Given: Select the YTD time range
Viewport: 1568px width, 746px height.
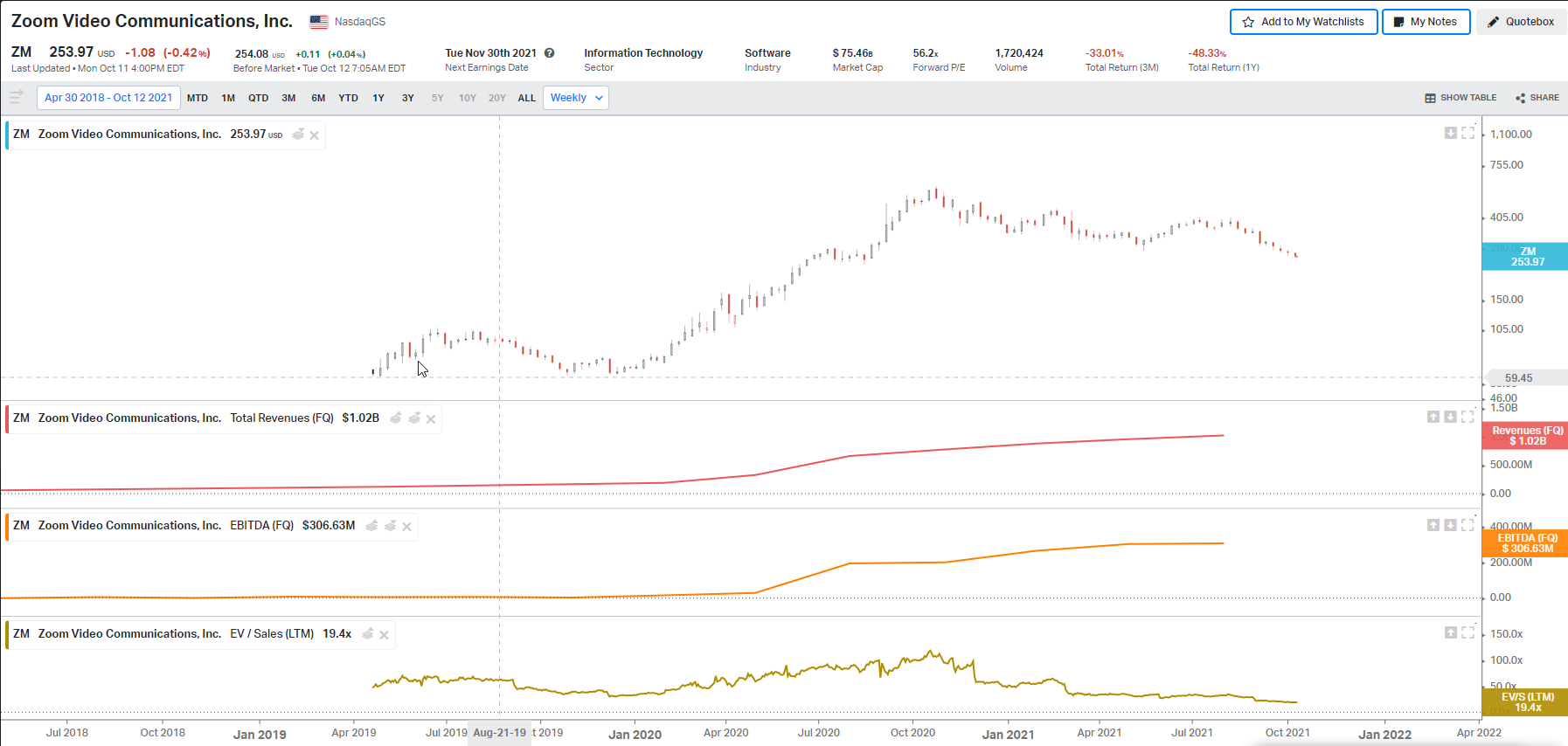Looking at the screenshot, I should click(348, 98).
